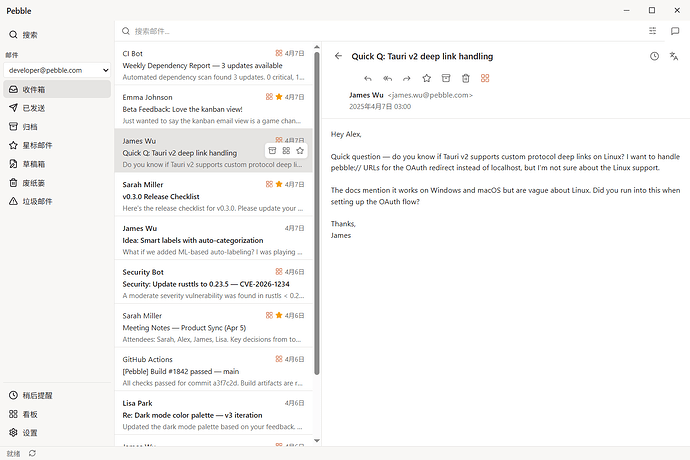The image size is (690, 460).
Task: Click the sender name James Wu in header
Action: 366,95
